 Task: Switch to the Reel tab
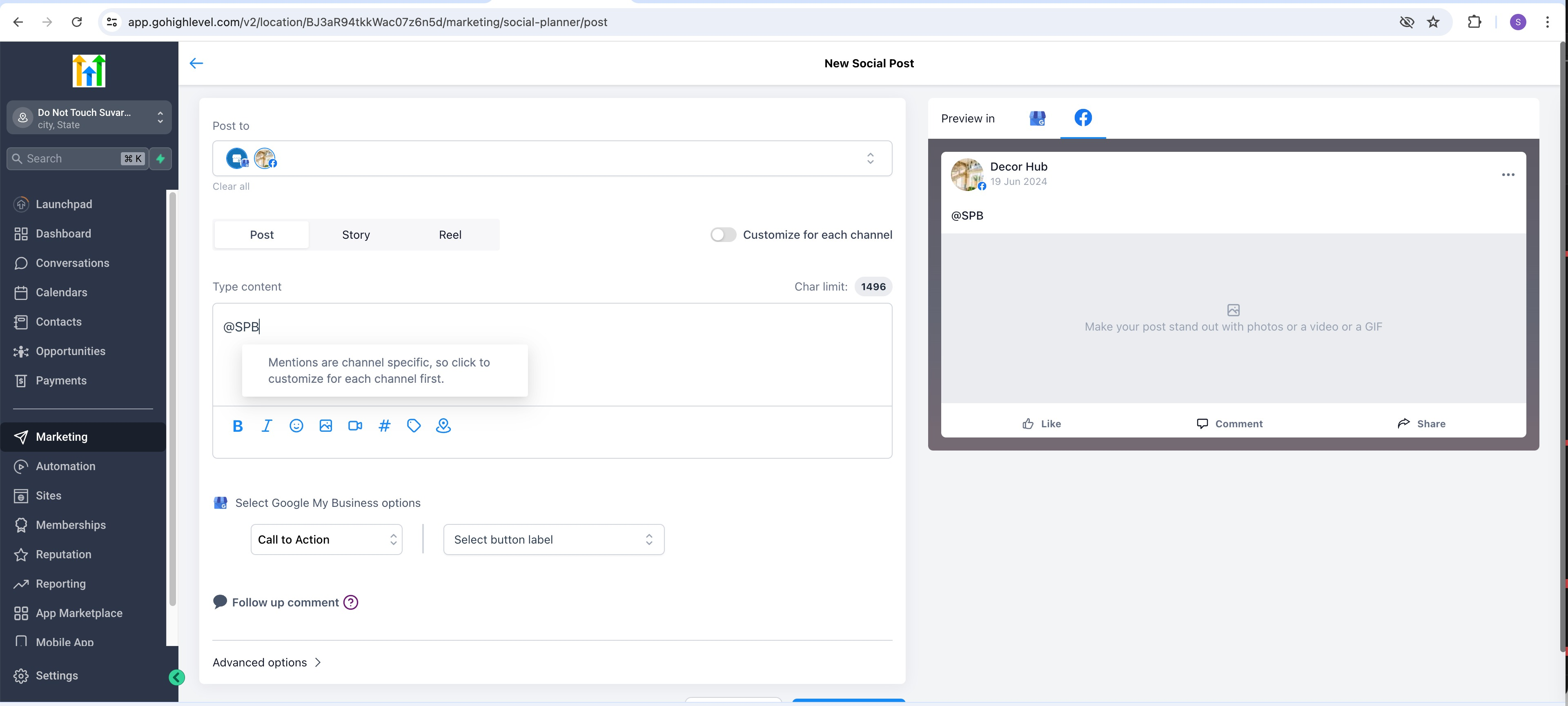(450, 235)
